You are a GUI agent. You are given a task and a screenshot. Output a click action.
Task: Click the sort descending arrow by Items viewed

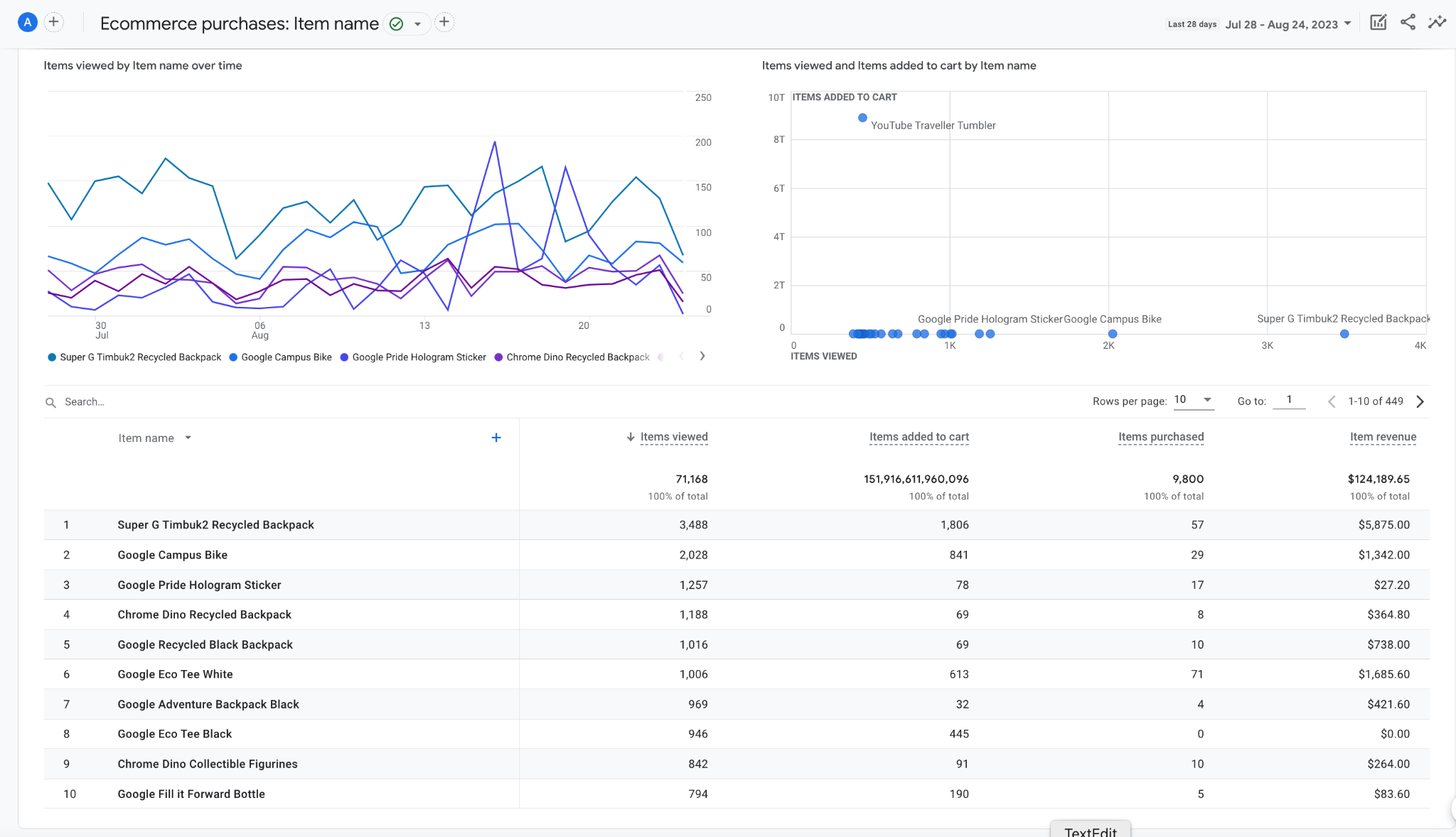coord(631,437)
